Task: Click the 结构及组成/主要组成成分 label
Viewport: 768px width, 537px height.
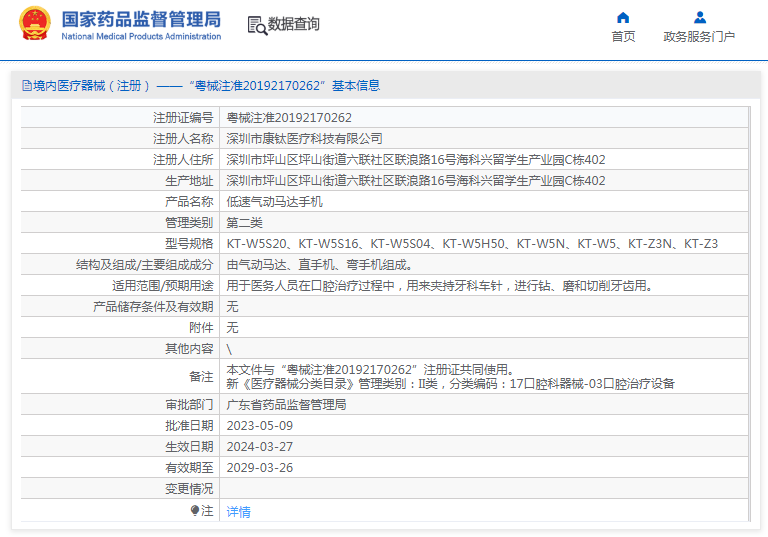Action: (144, 265)
